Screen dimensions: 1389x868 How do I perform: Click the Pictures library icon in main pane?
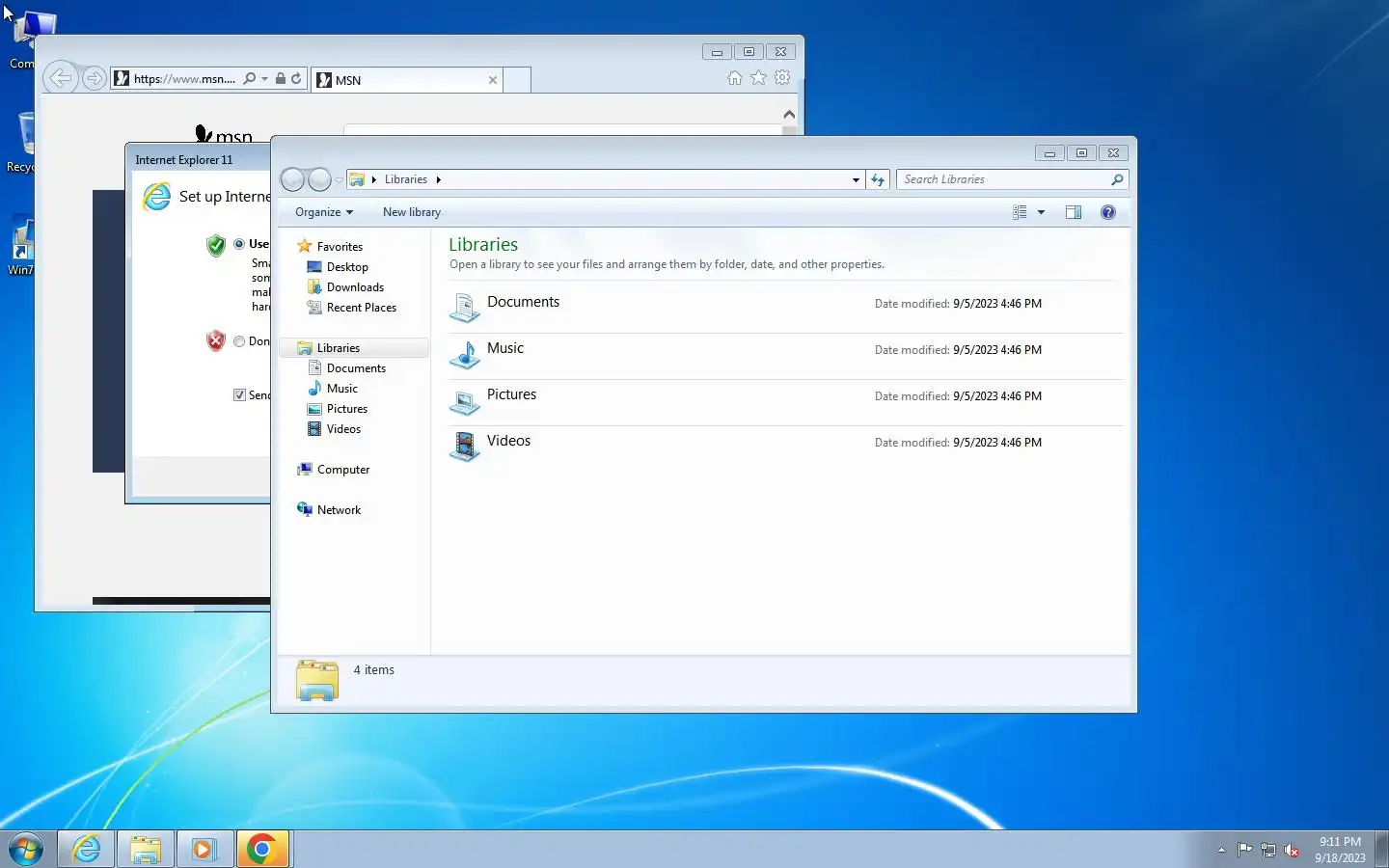click(464, 399)
